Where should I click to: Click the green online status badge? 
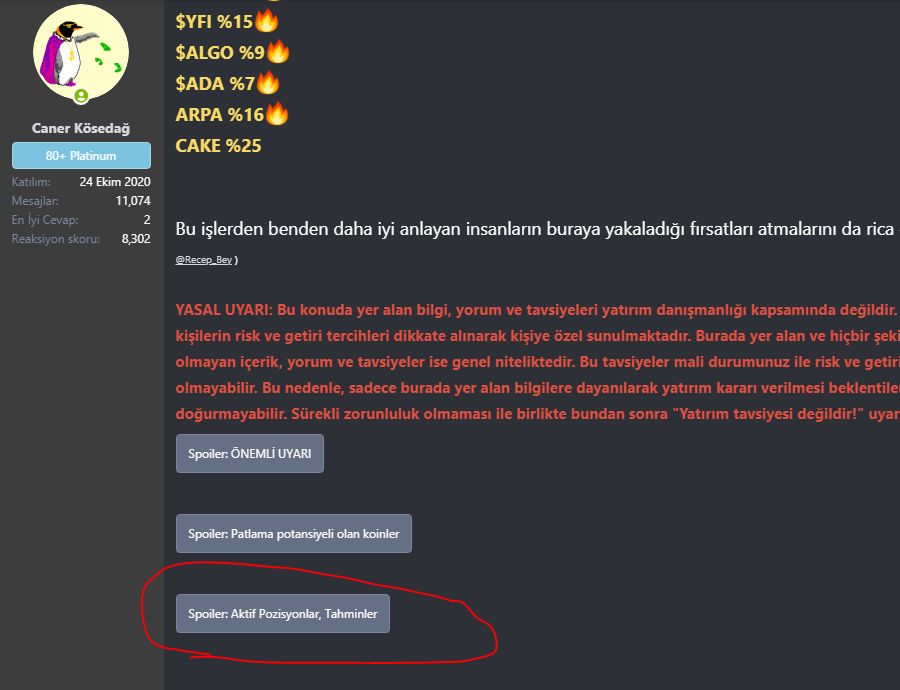tap(81, 96)
